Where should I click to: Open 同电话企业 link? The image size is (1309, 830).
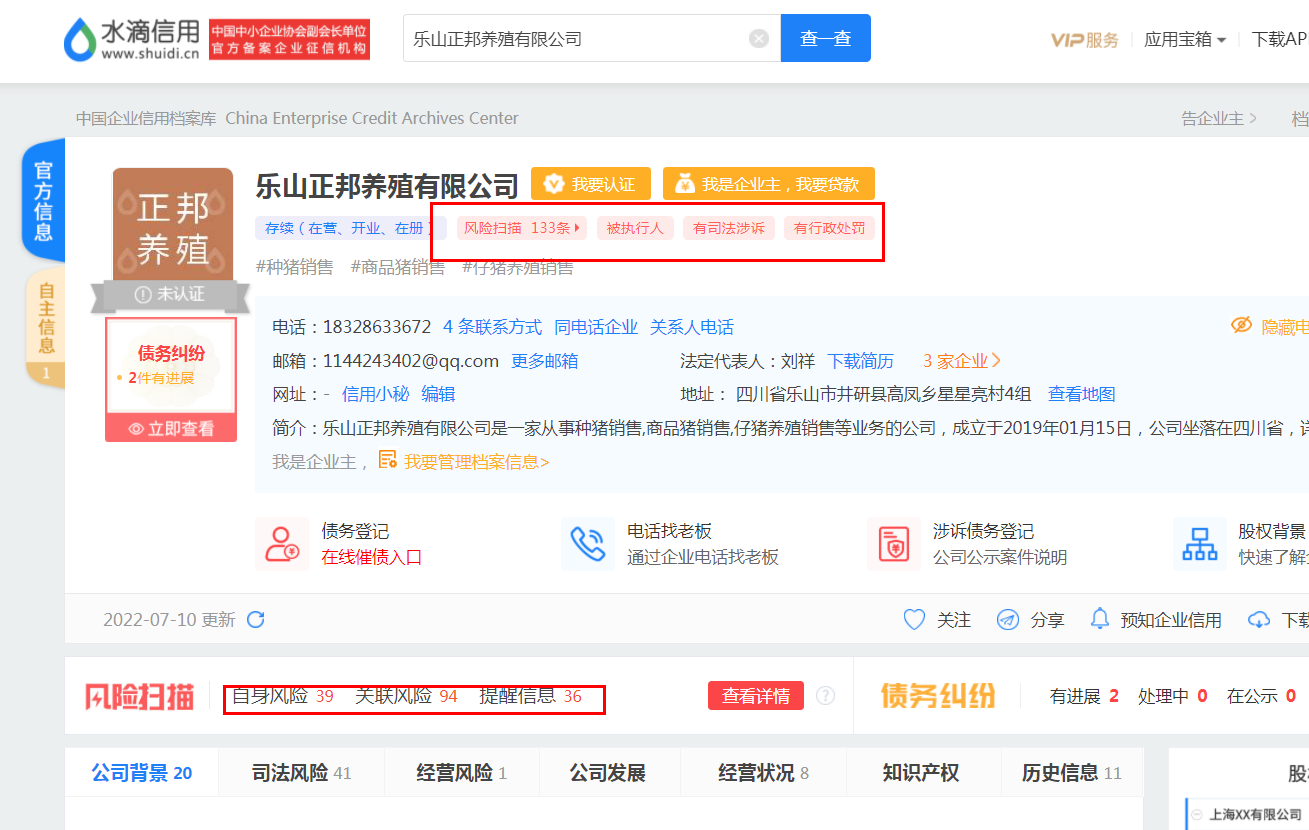[x=596, y=327]
